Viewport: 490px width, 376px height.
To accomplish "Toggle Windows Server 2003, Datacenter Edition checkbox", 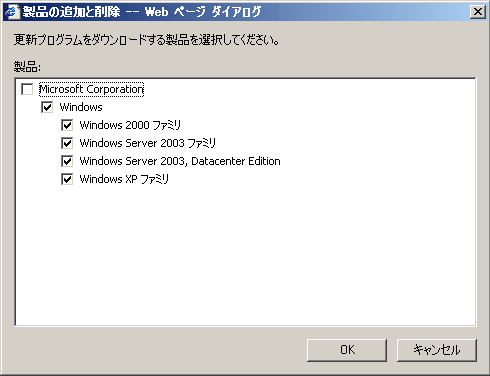I will tap(67, 161).
